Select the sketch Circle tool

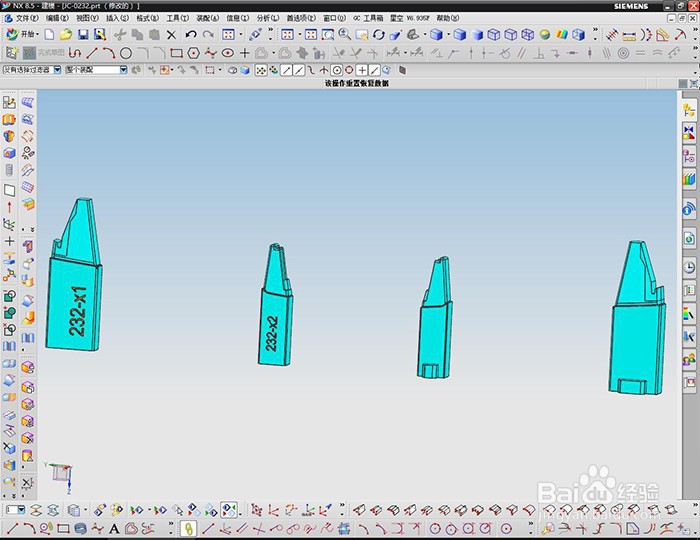click(126, 54)
